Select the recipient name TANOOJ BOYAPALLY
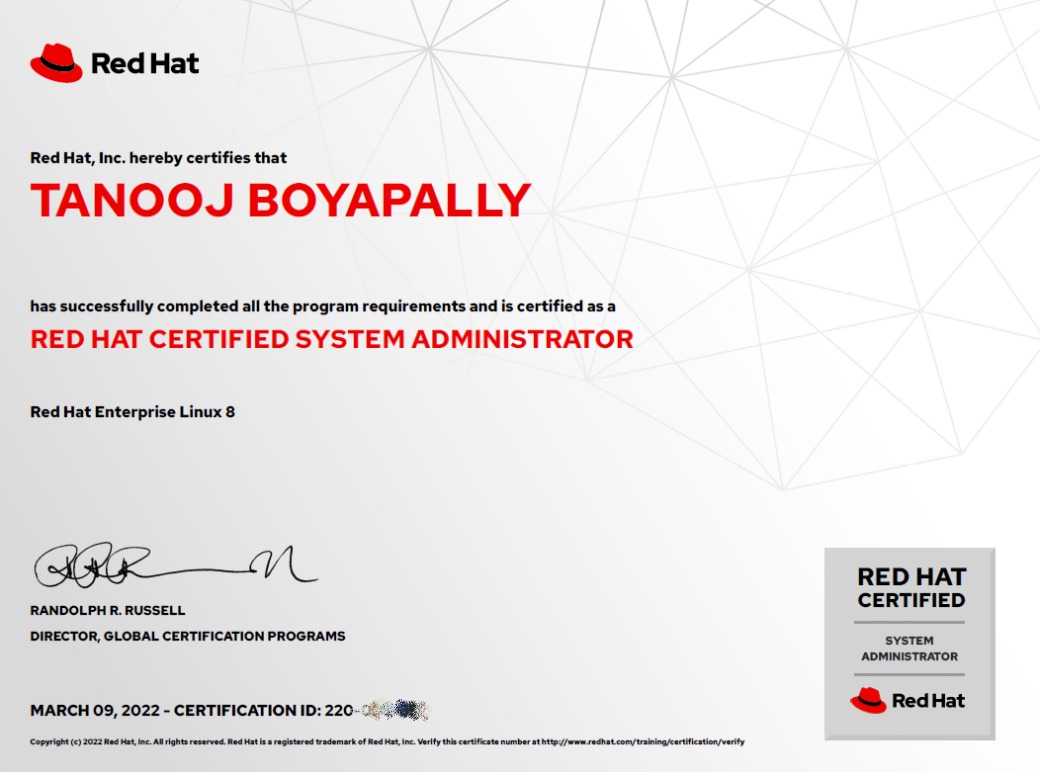This screenshot has width=1040, height=772. 280,201
